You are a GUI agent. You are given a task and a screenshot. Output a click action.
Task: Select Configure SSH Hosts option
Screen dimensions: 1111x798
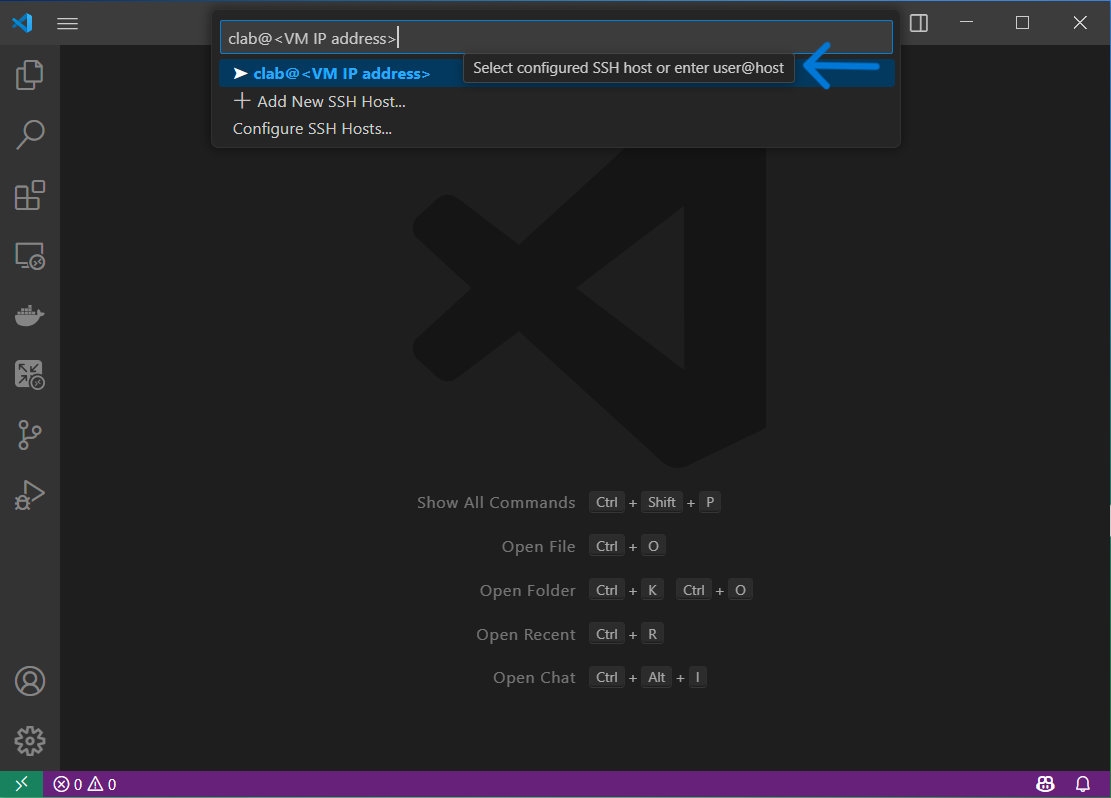[x=312, y=129]
